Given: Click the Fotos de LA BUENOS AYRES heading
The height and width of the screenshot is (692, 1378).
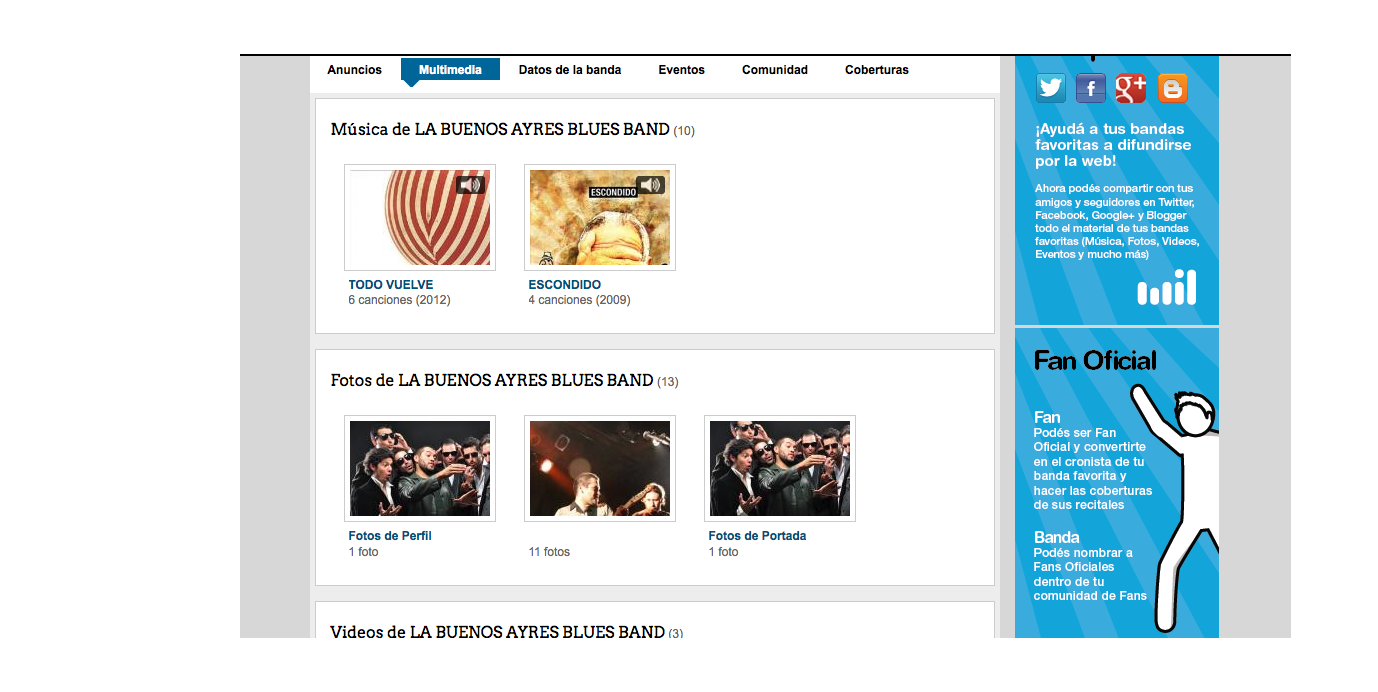Looking at the screenshot, I should [x=492, y=381].
